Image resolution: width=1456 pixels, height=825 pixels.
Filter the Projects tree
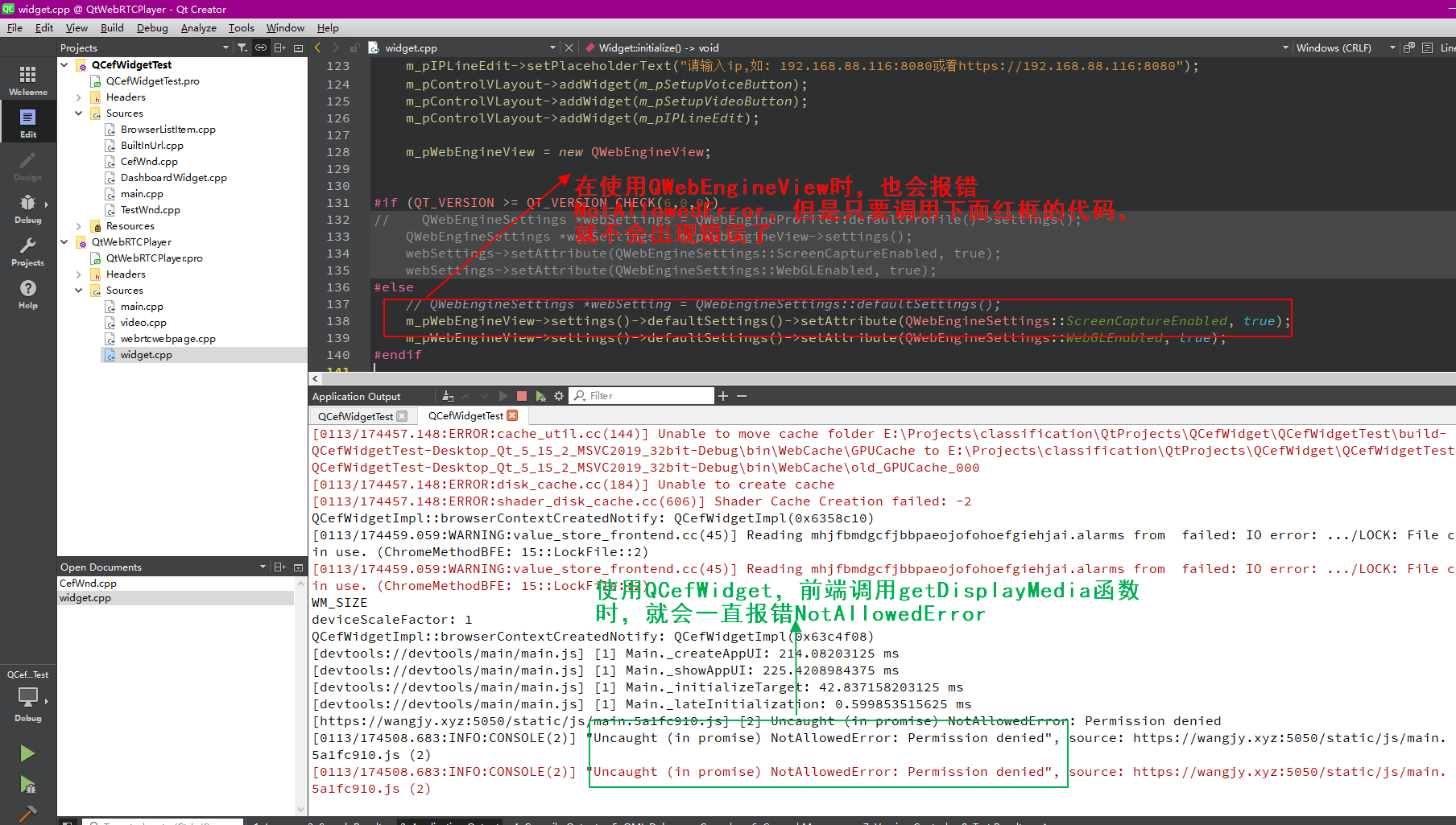[242, 47]
